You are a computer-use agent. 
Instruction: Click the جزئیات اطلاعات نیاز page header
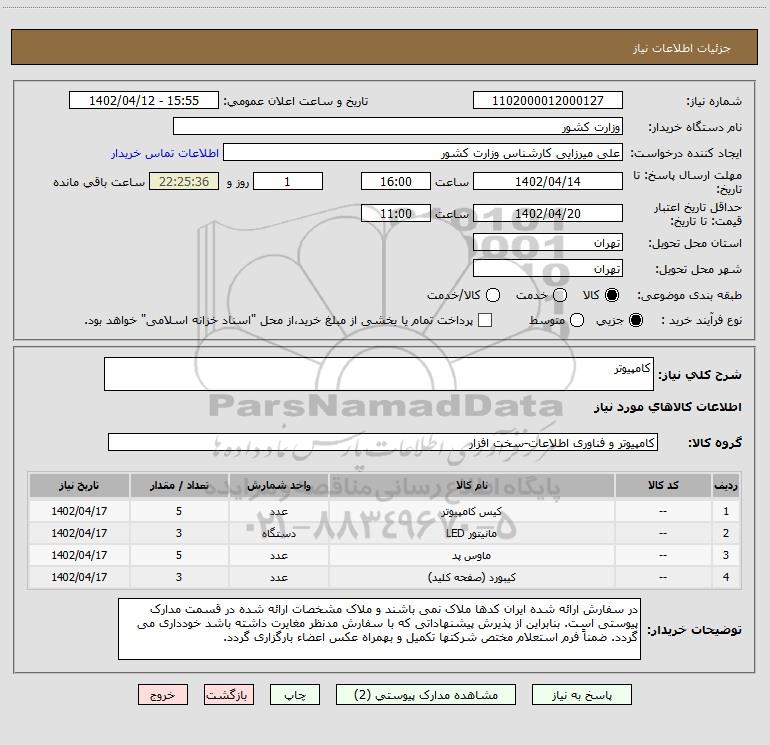point(682,48)
